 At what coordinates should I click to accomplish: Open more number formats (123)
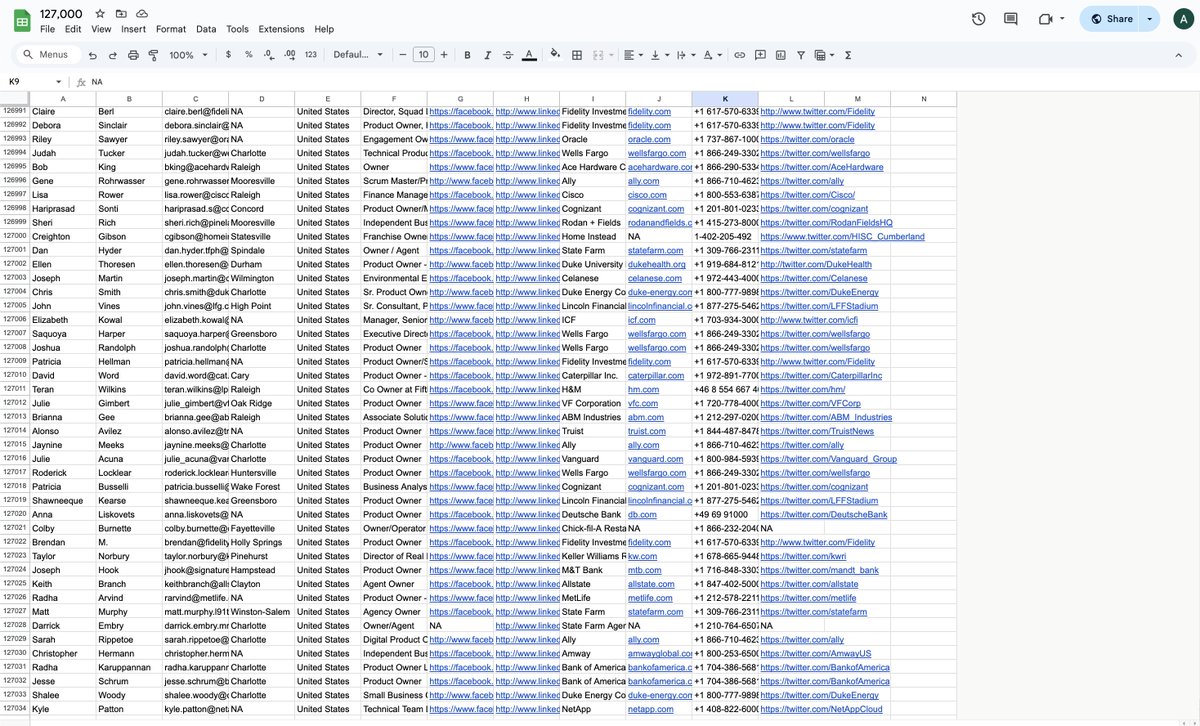pos(311,55)
